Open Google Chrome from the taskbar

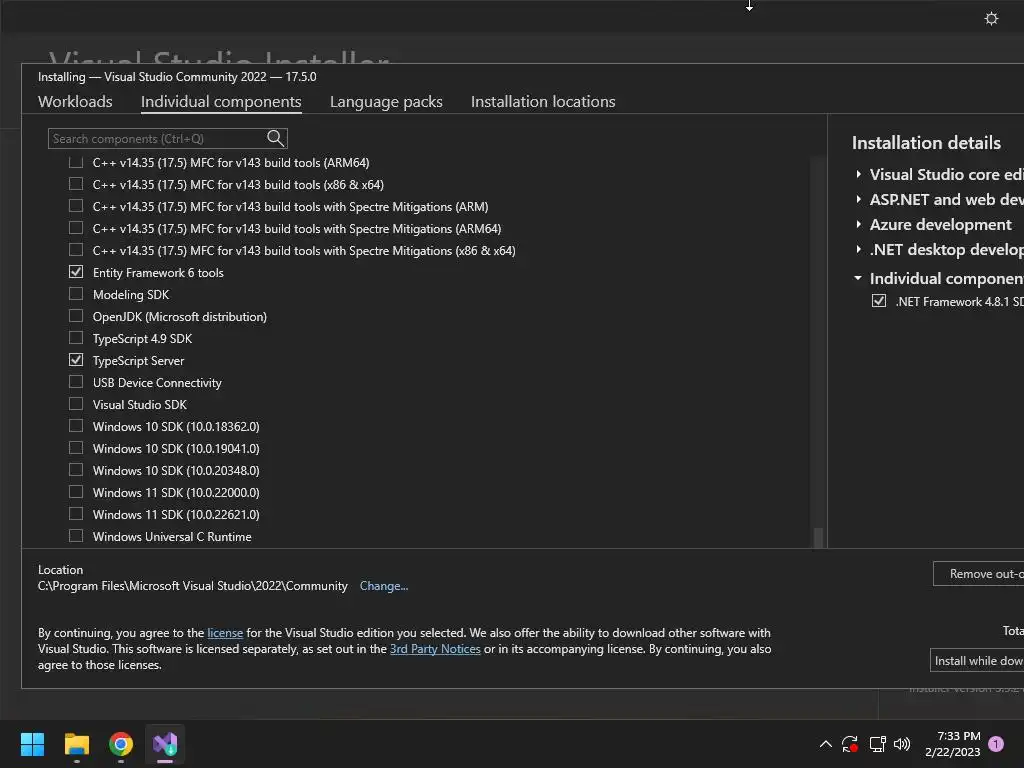pyautogui.click(x=121, y=744)
